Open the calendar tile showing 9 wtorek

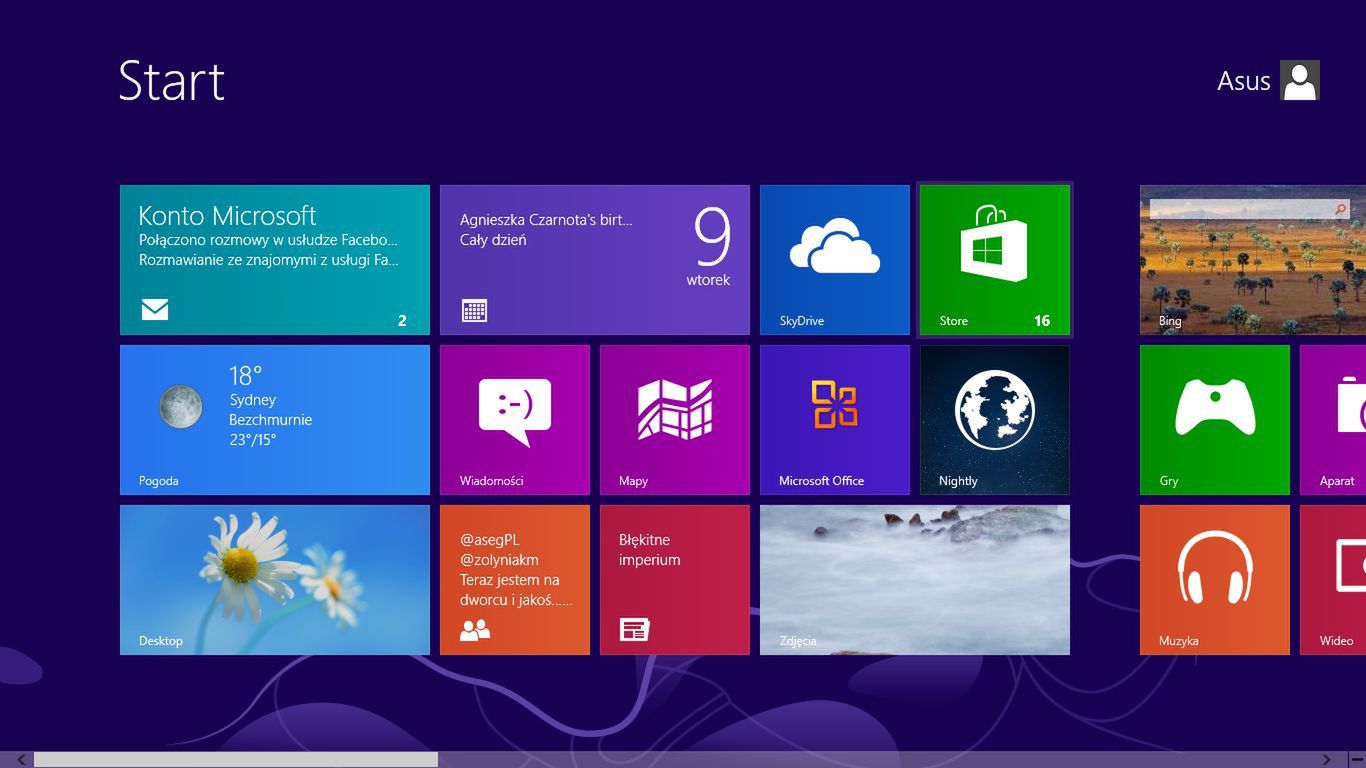pos(594,260)
